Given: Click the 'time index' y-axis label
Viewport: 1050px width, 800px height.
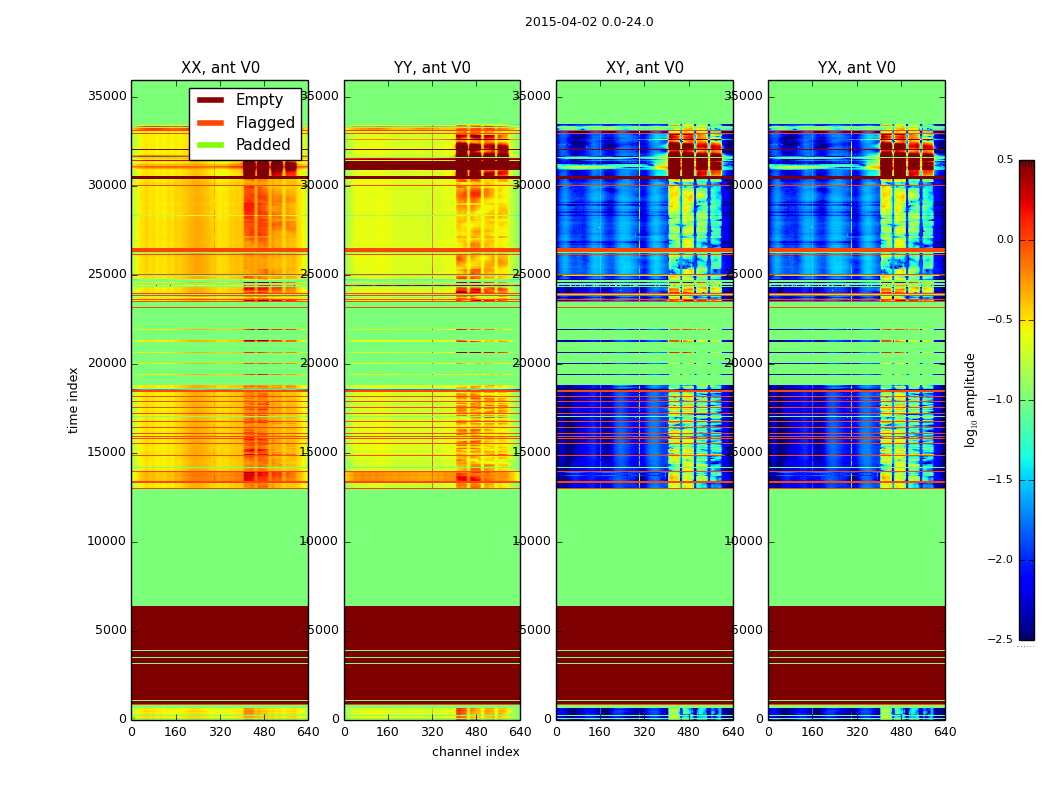Looking at the screenshot, I should tap(74, 399).
